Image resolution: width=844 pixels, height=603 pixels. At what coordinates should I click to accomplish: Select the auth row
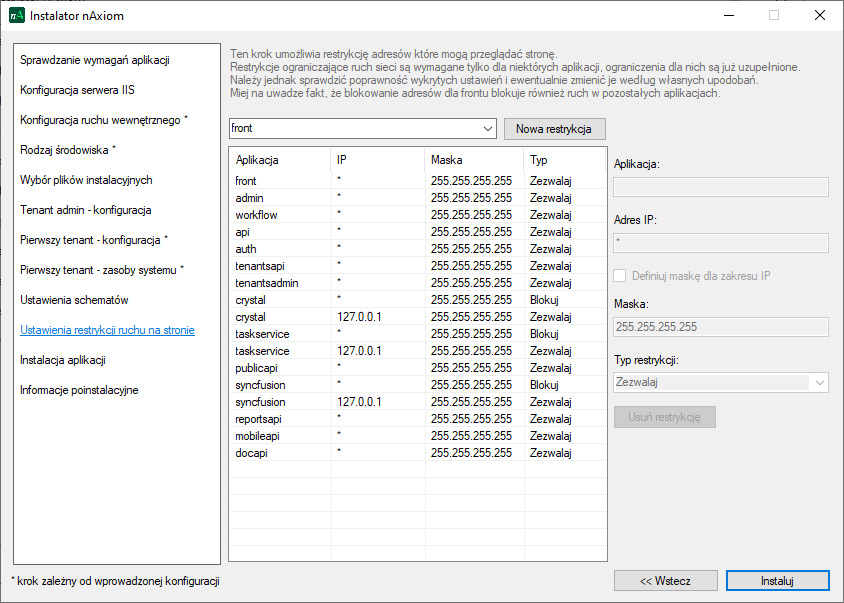pos(418,249)
